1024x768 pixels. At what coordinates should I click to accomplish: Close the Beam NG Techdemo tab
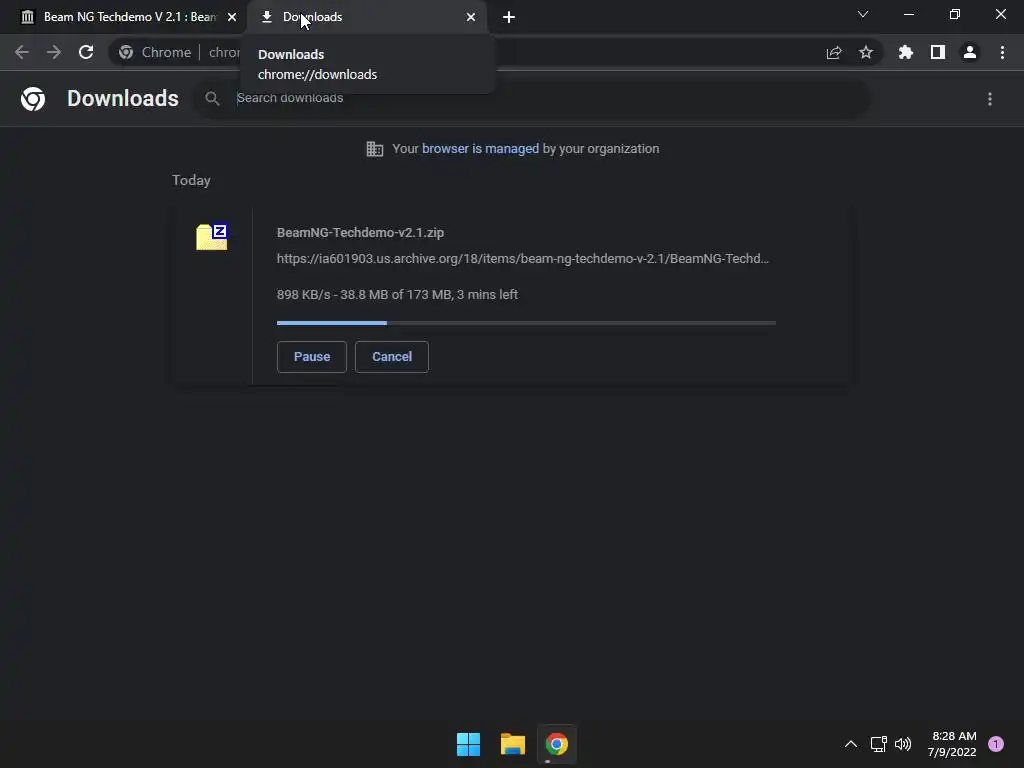coord(232,17)
